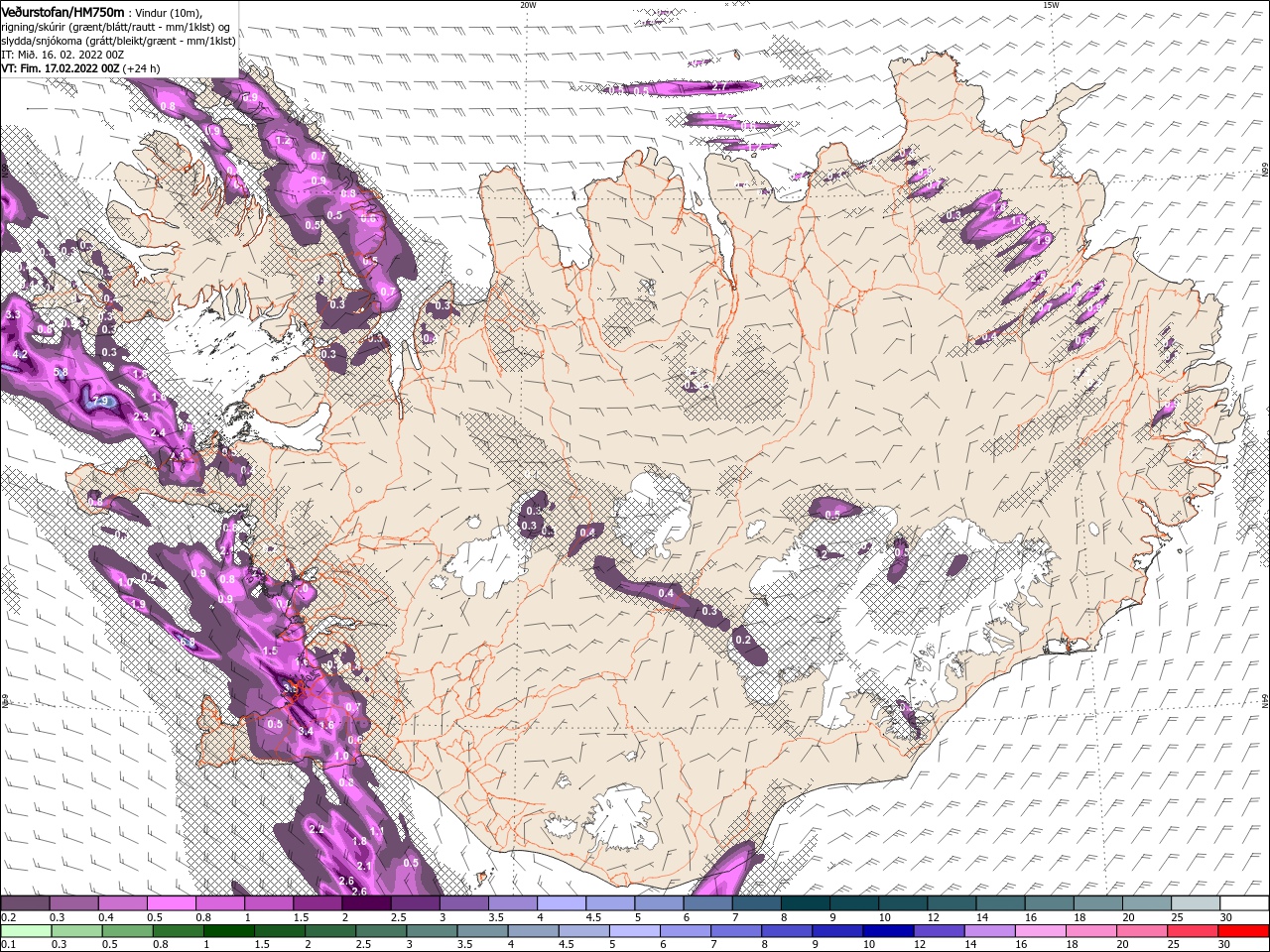Pick dark green lower swatch between 1 and 1.5
1270x952 pixels.
click(229, 931)
